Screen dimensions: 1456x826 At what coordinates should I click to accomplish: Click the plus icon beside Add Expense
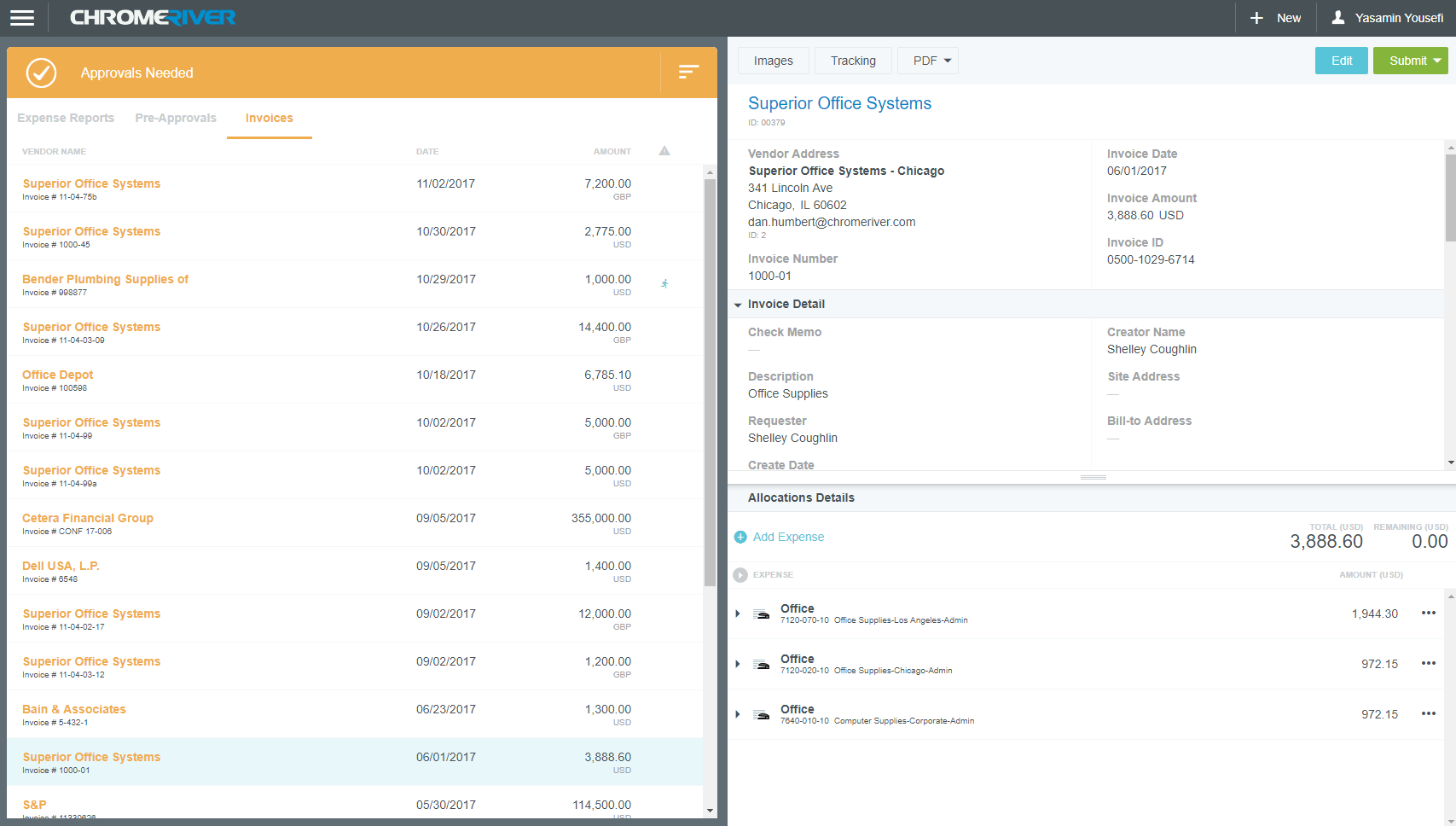(x=740, y=537)
